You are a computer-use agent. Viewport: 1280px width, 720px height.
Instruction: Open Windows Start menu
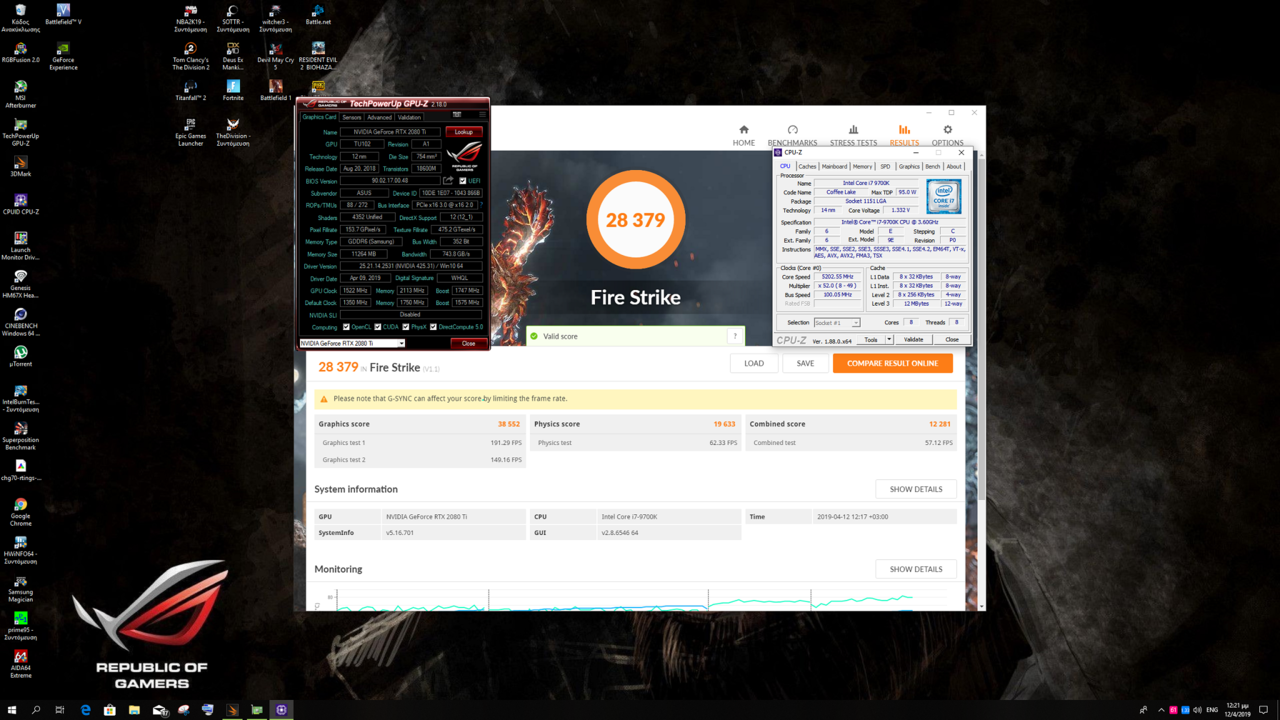pyautogui.click(x=11, y=710)
